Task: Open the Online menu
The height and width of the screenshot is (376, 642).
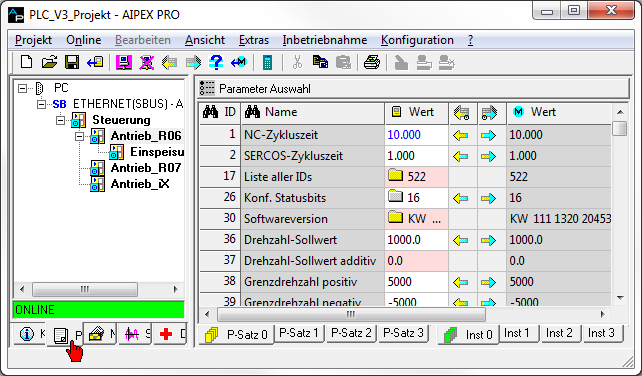Action: pyautogui.click(x=84, y=40)
